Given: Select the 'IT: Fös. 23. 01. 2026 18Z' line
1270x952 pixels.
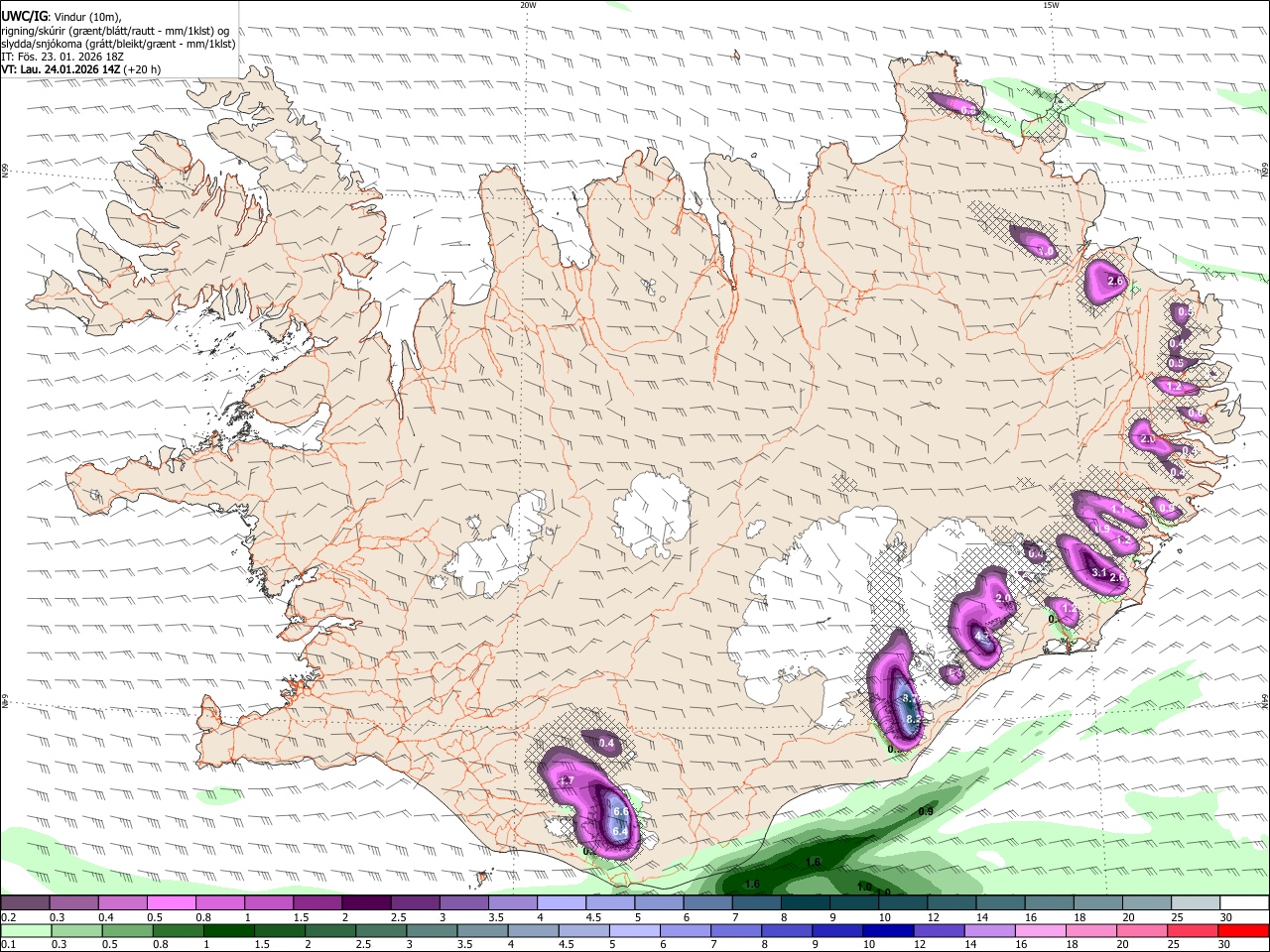Looking at the screenshot, I should [62, 57].
